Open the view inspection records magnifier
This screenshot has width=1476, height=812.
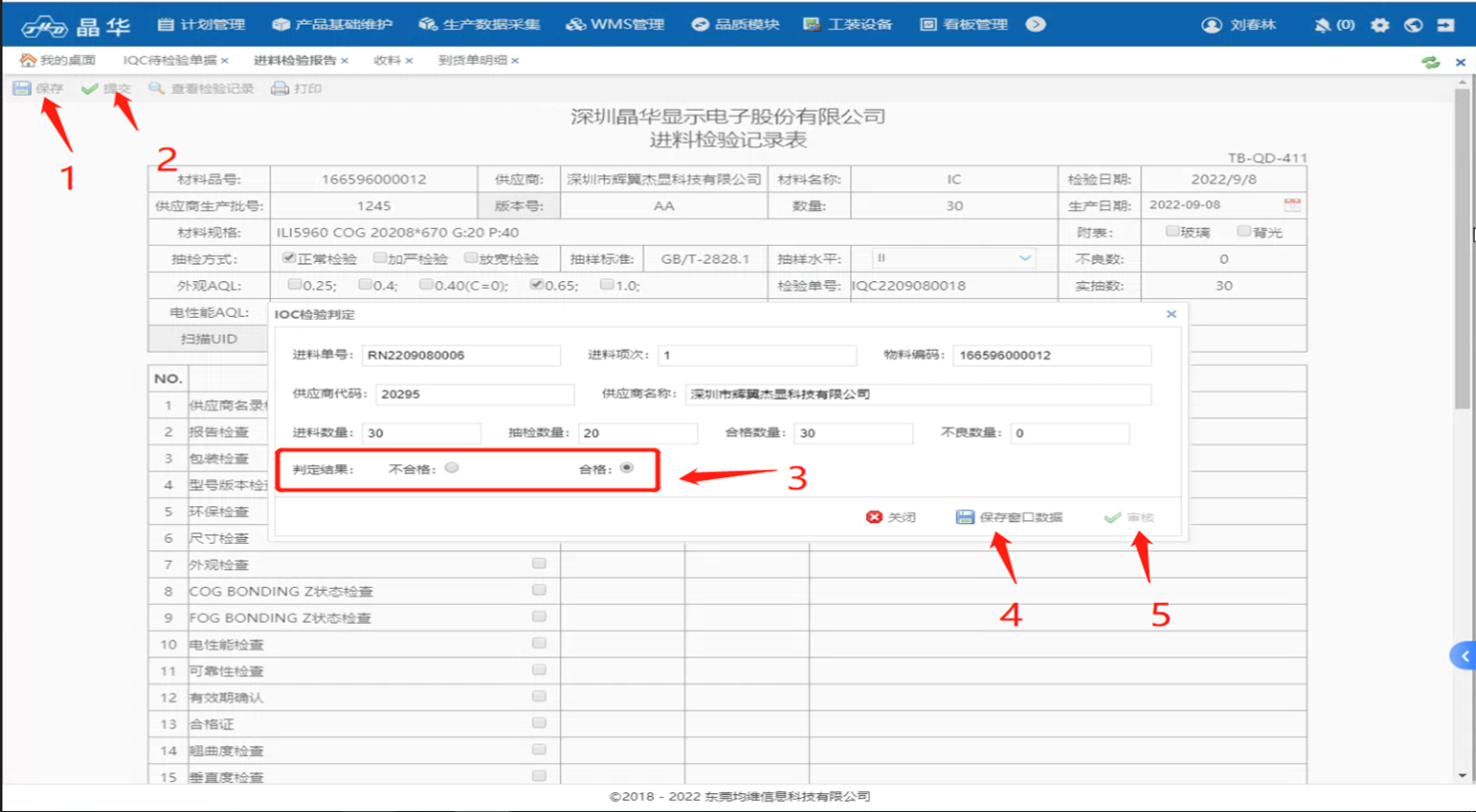[156, 89]
